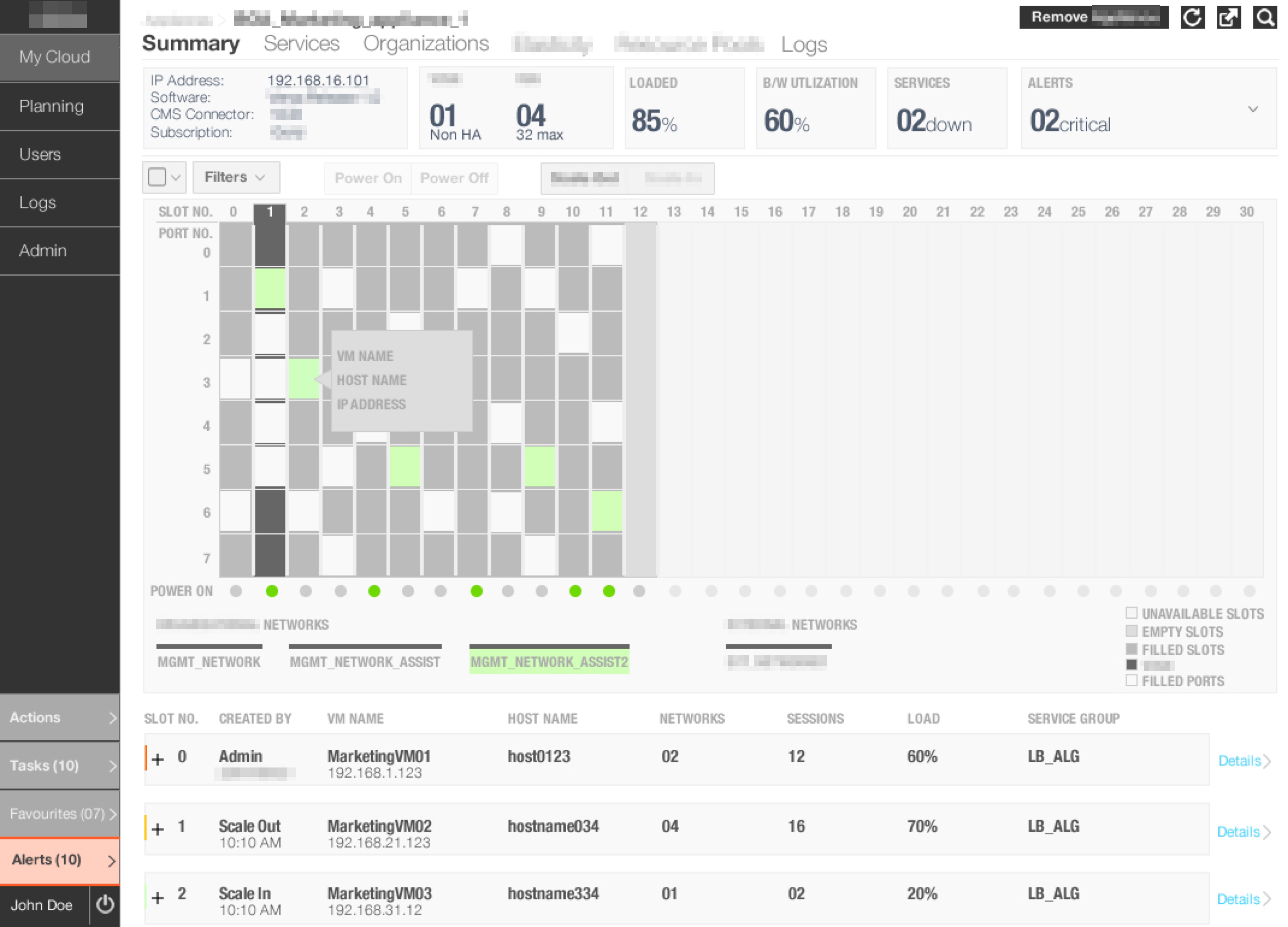
Task: Expand the MarketingVM02 Scale Out row
Action: pyautogui.click(x=157, y=828)
